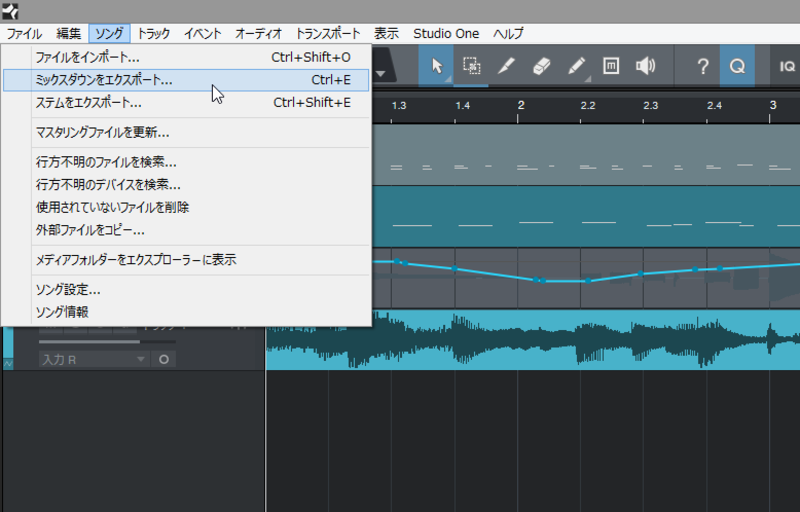
Task: Open the 編集 menu
Action: click(x=68, y=34)
